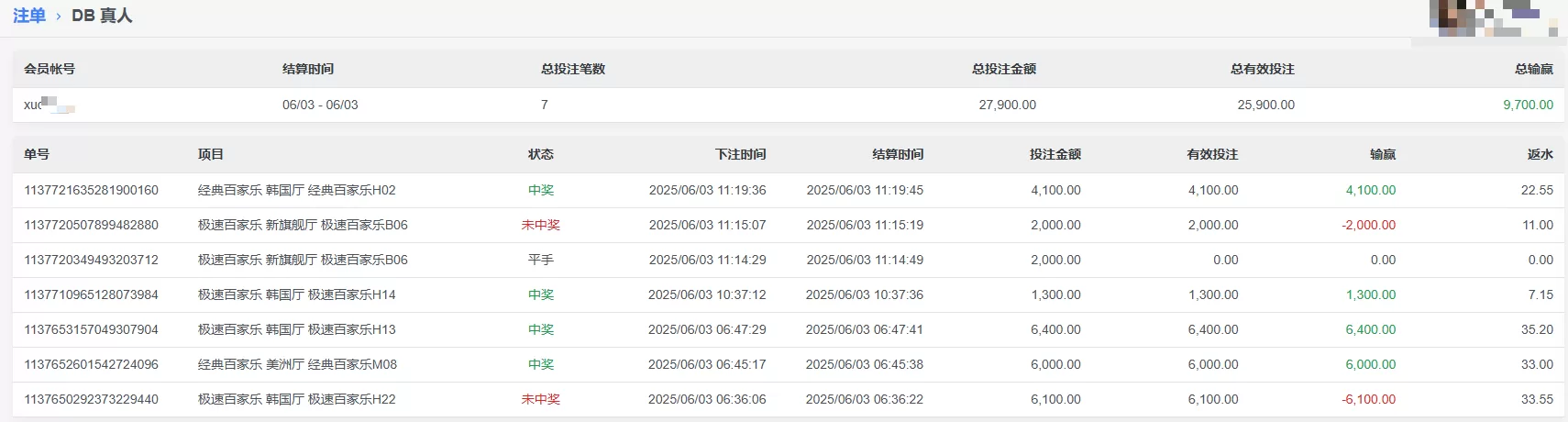Click the 返水 column header
Viewport: 1568px width, 422px height.
(x=1540, y=154)
